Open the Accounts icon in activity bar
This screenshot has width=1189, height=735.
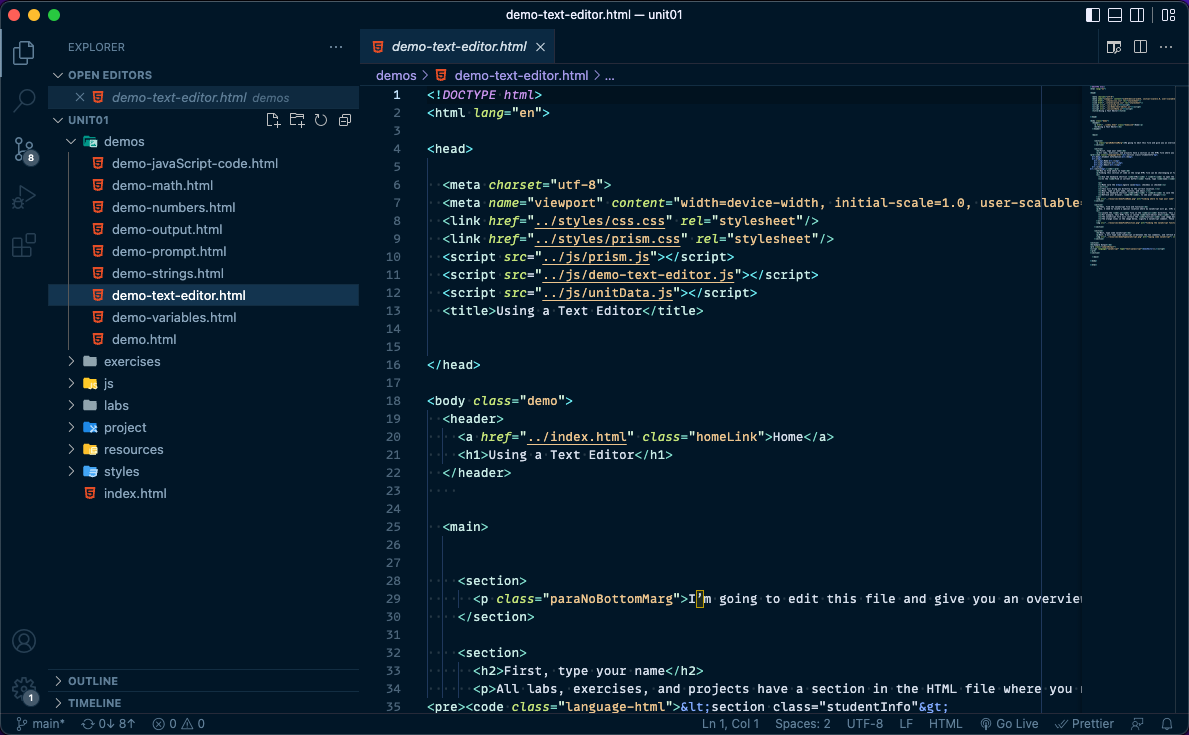[24, 640]
